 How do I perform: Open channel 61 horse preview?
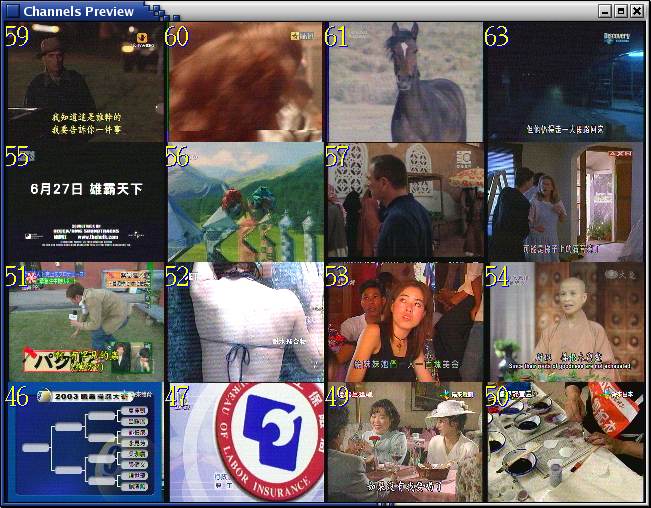point(404,82)
